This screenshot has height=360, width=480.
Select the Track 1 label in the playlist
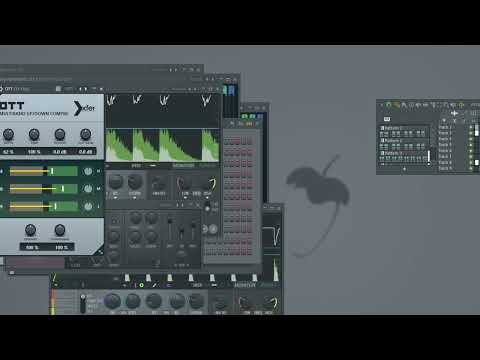445,127
